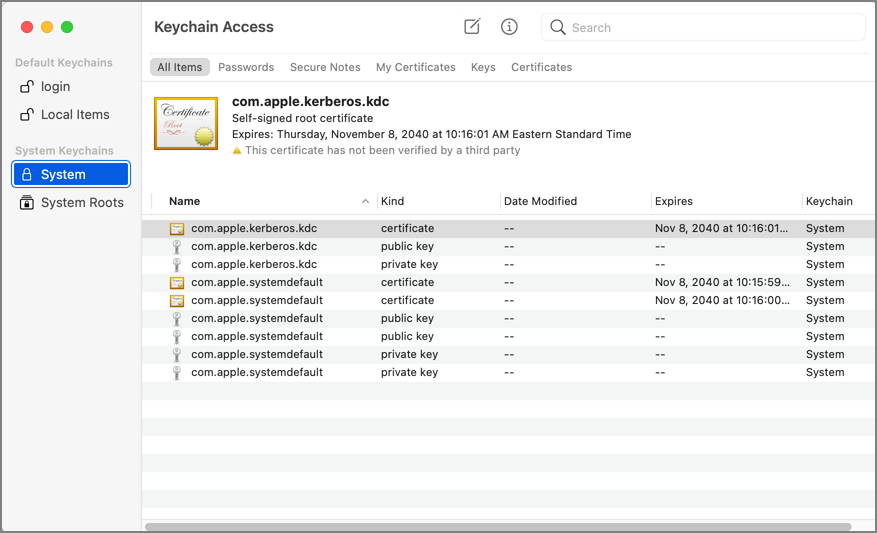Toggle the Name column sort arrow
Image resolution: width=877 pixels, height=533 pixels.
pyautogui.click(x=365, y=201)
